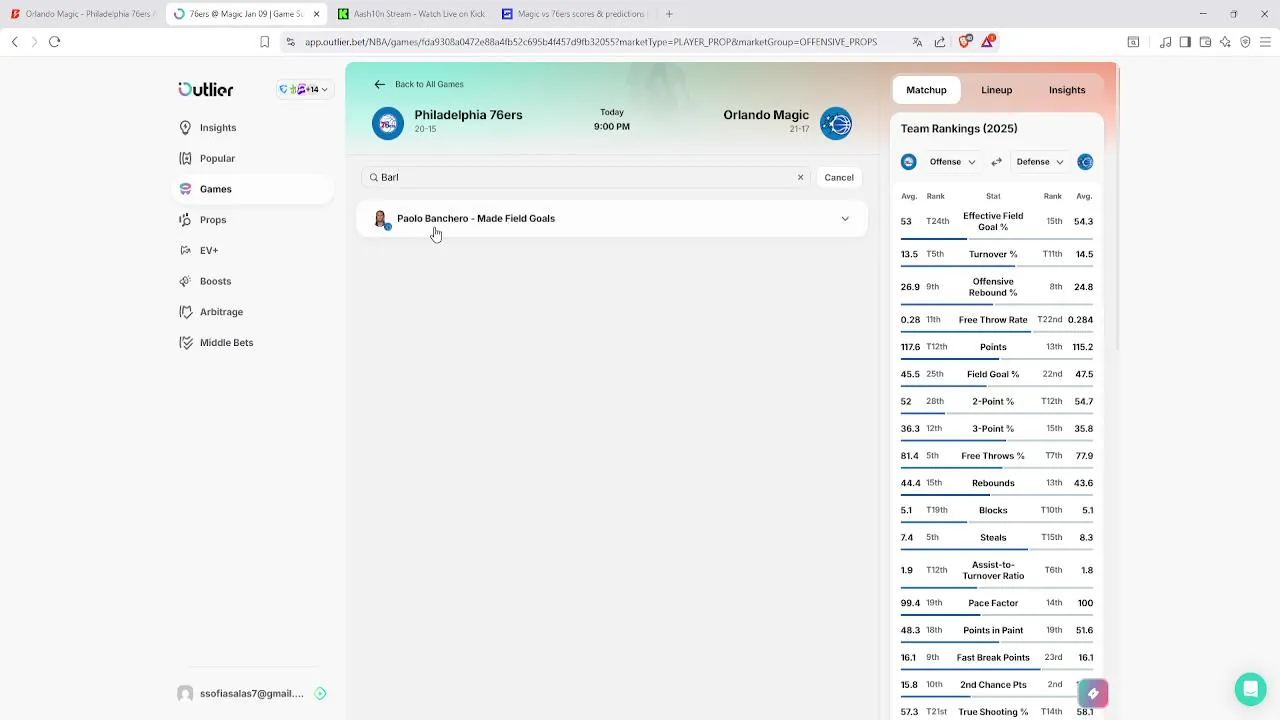Select the Games sidebar item
1280x720 pixels.
(x=254, y=189)
